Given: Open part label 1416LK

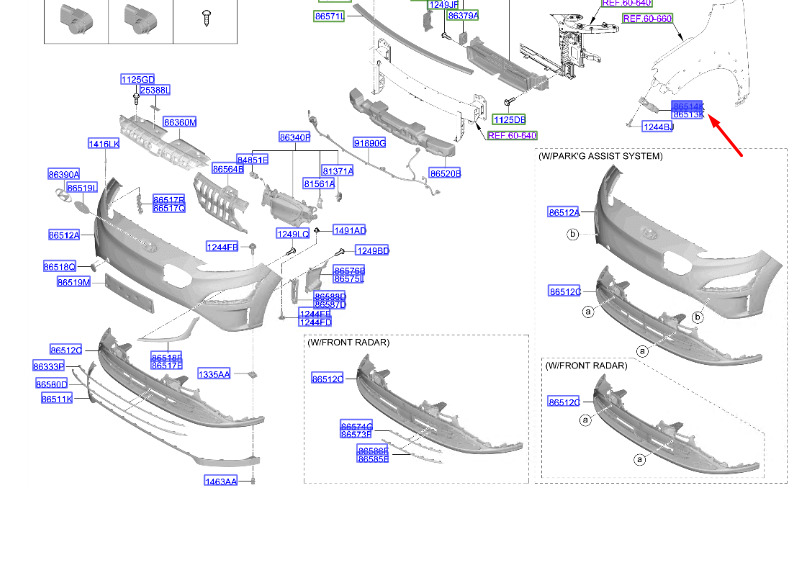Looking at the screenshot, I should tap(104, 144).
